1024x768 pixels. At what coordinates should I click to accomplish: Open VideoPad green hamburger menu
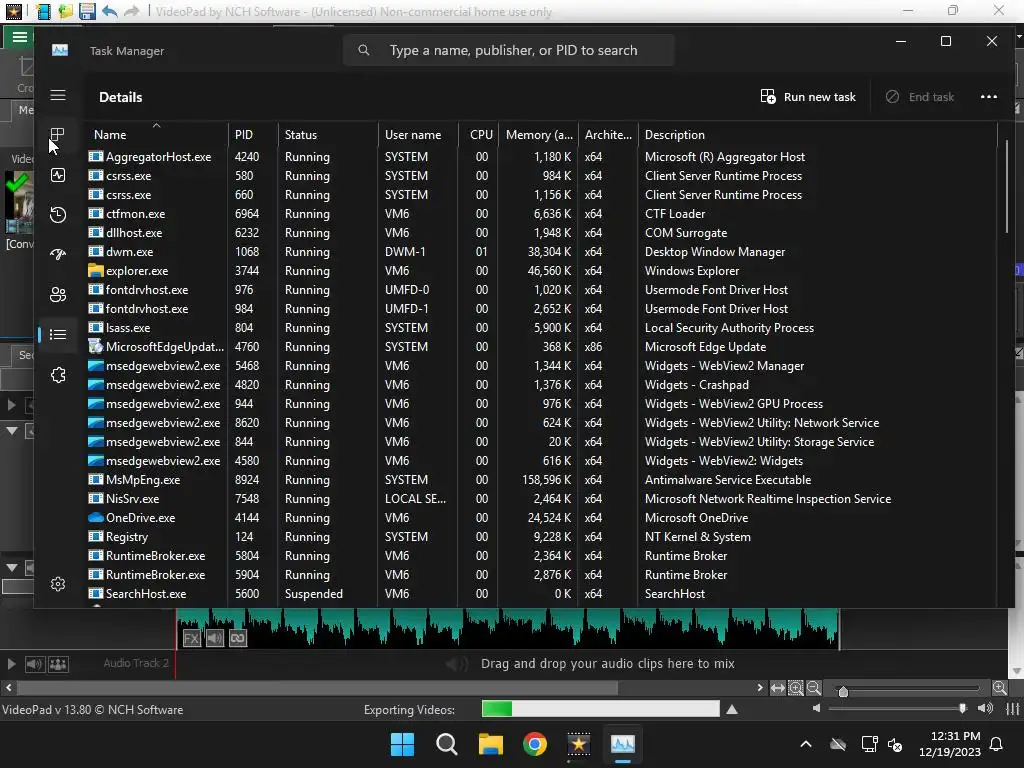click(20, 37)
